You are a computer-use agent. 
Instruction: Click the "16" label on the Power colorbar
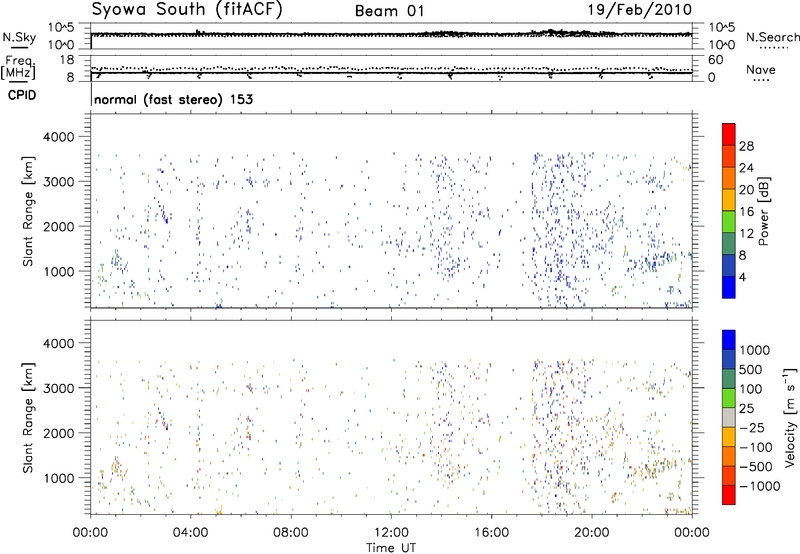point(746,212)
